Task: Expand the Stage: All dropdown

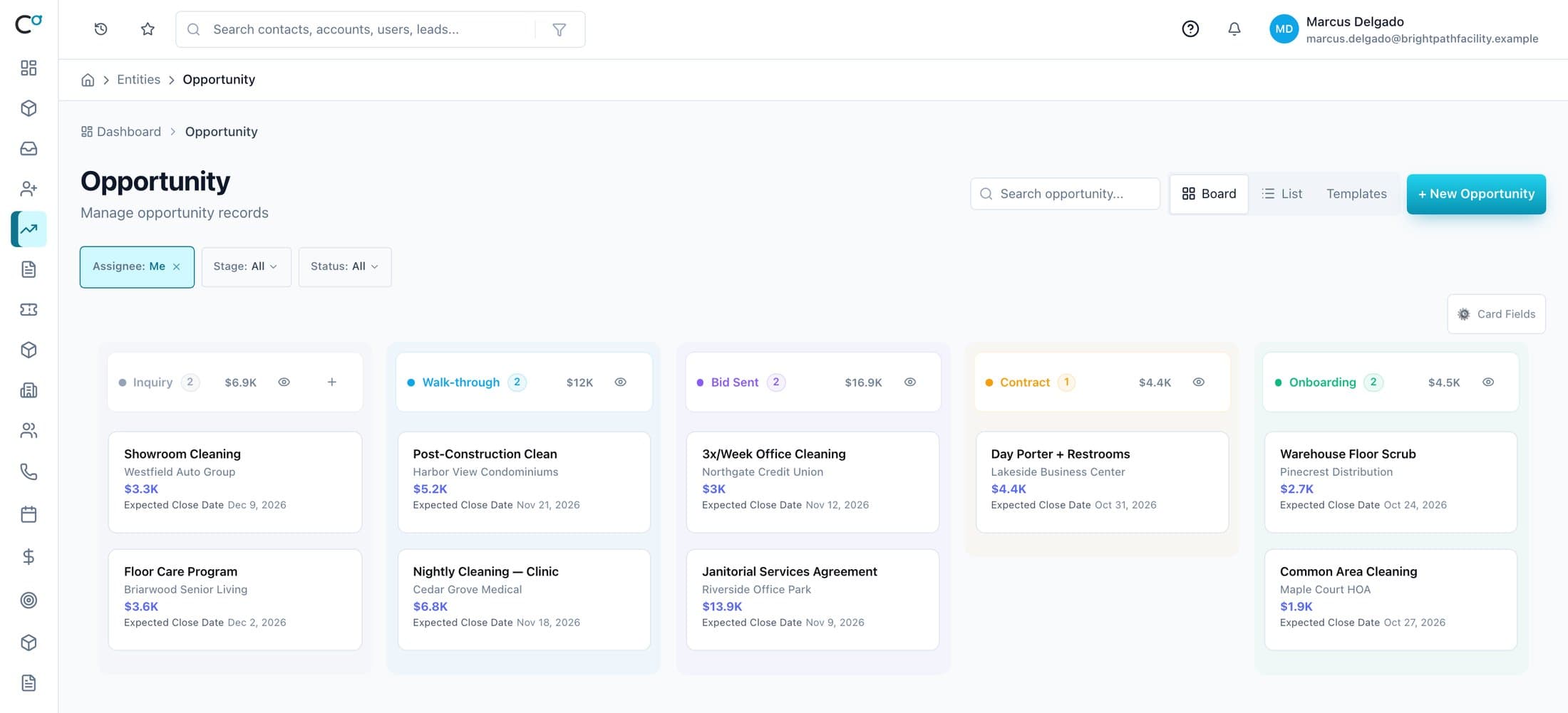Action: pyautogui.click(x=246, y=267)
